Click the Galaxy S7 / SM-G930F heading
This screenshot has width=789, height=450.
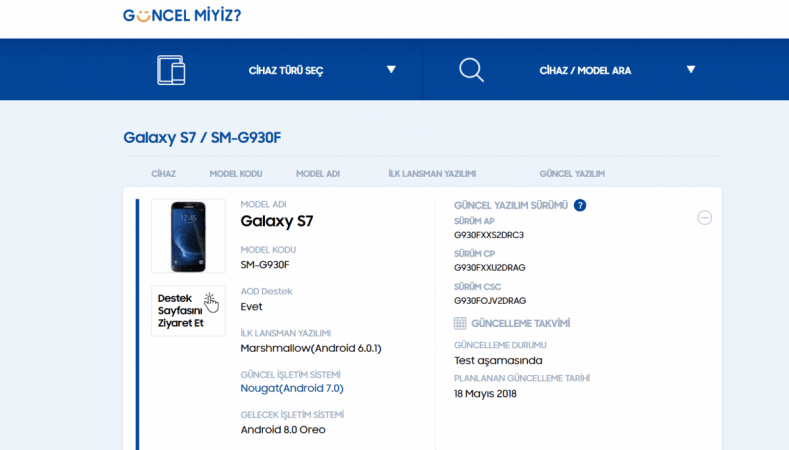click(202, 137)
